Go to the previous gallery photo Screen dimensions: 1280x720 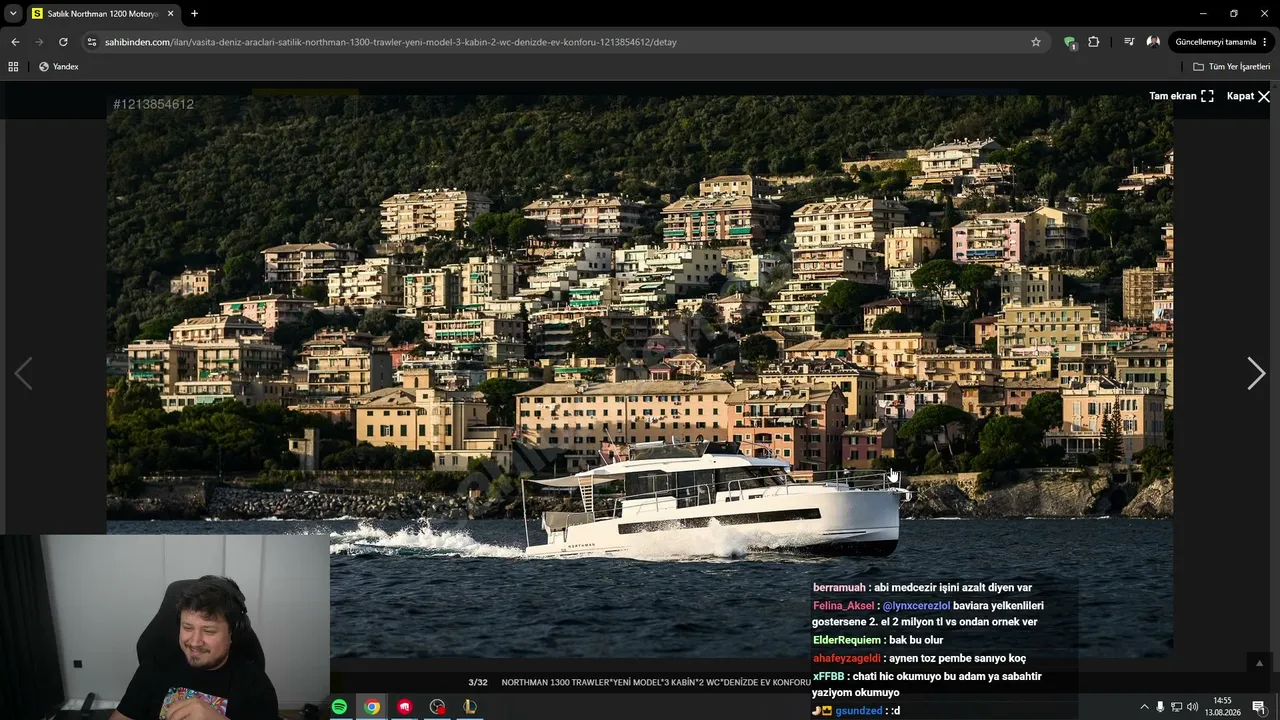pyautogui.click(x=23, y=373)
